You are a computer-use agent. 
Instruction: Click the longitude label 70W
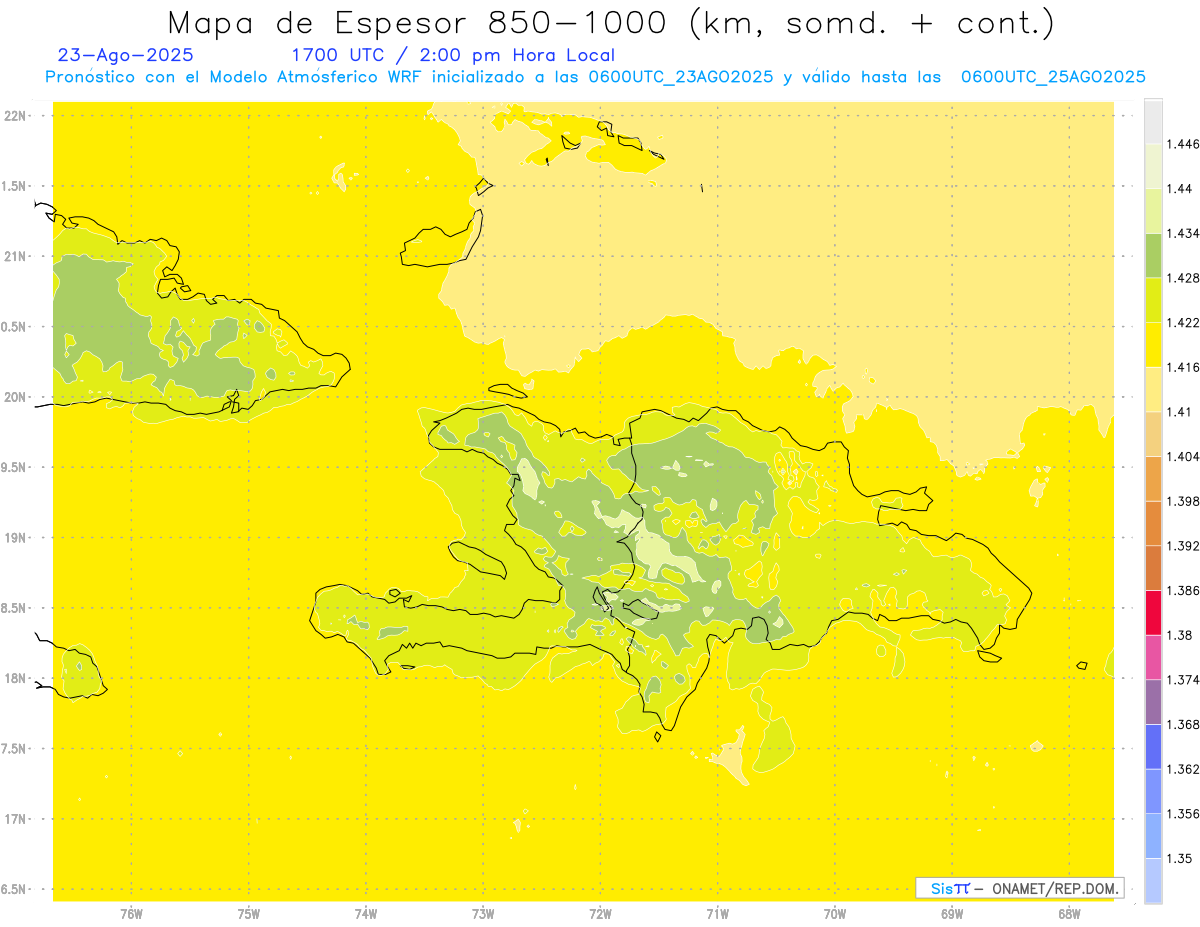[835, 914]
